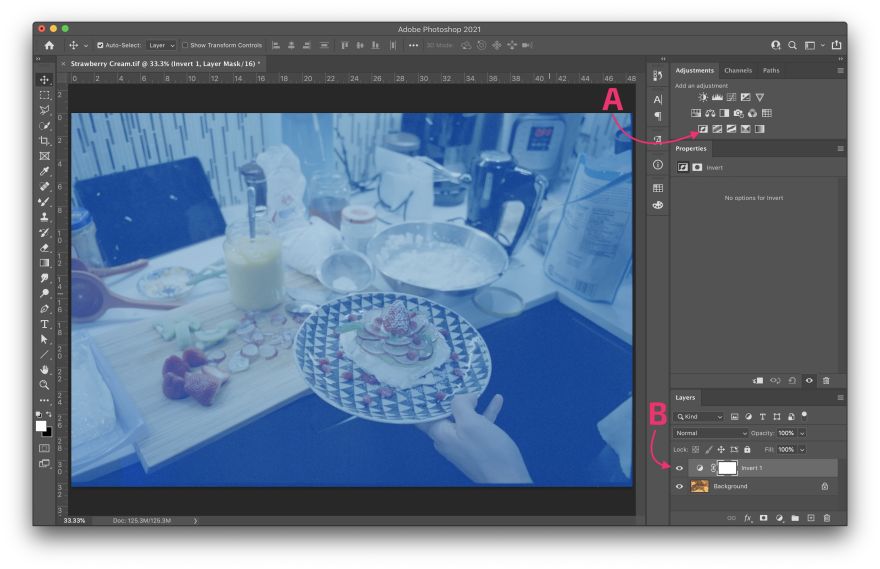The height and width of the screenshot is (569, 880).
Task: Switch to the Paths tab
Action: point(771,71)
